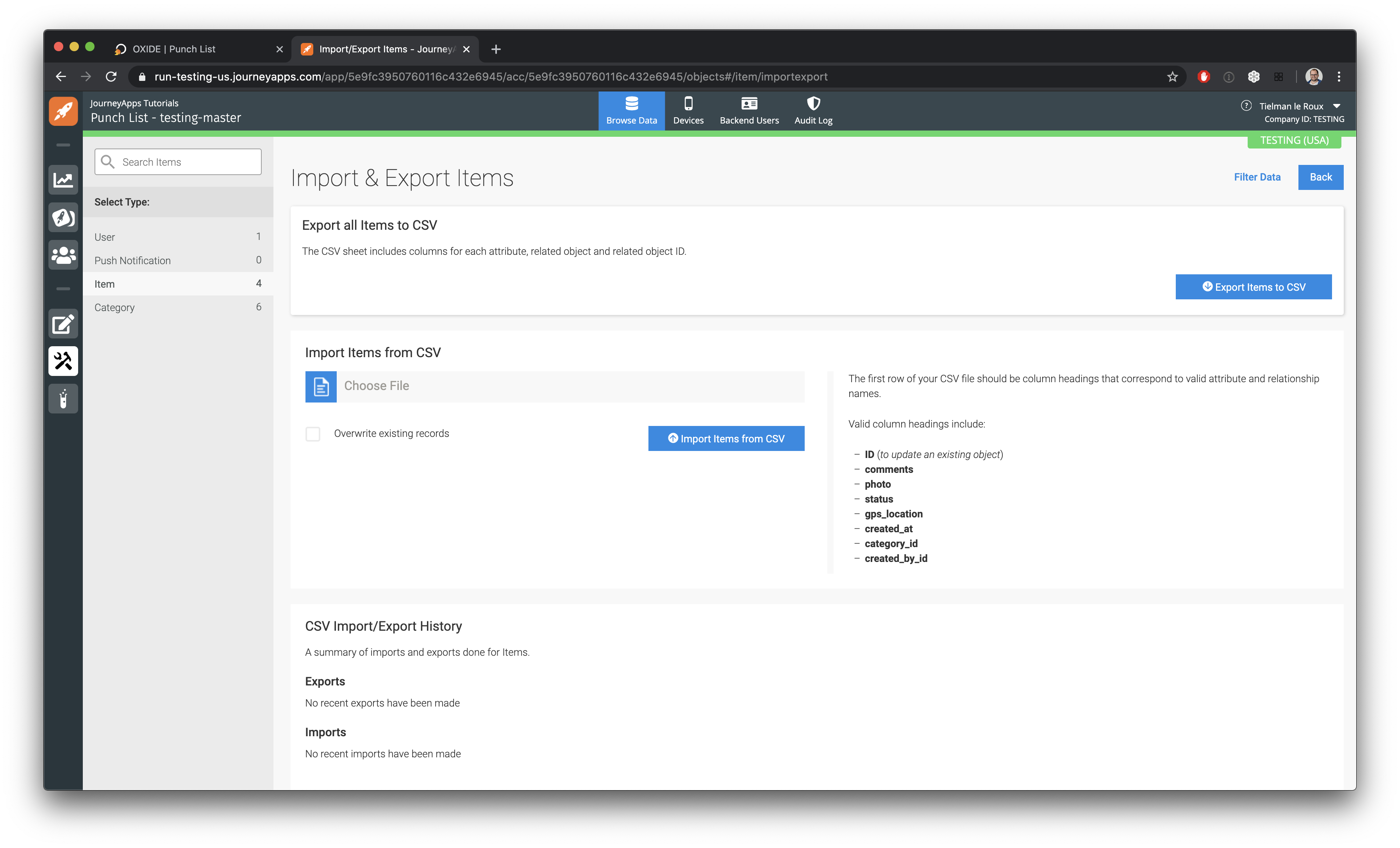
Task: Click the created_by_id column heading text
Action: [x=895, y=559]
